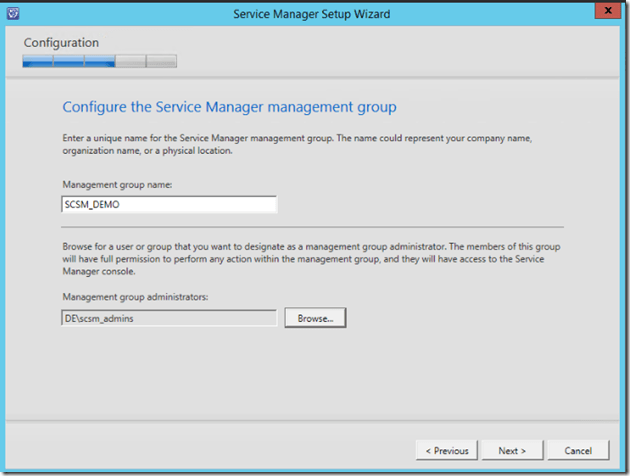Proceed with the Next button

(x=511, y=450)
